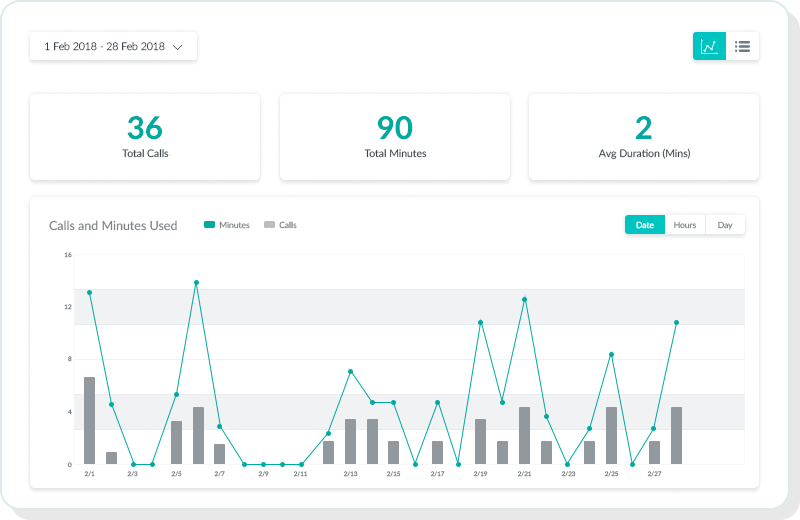Select the Date tab
The image size is (800, 520).
(x=645, y=225)
